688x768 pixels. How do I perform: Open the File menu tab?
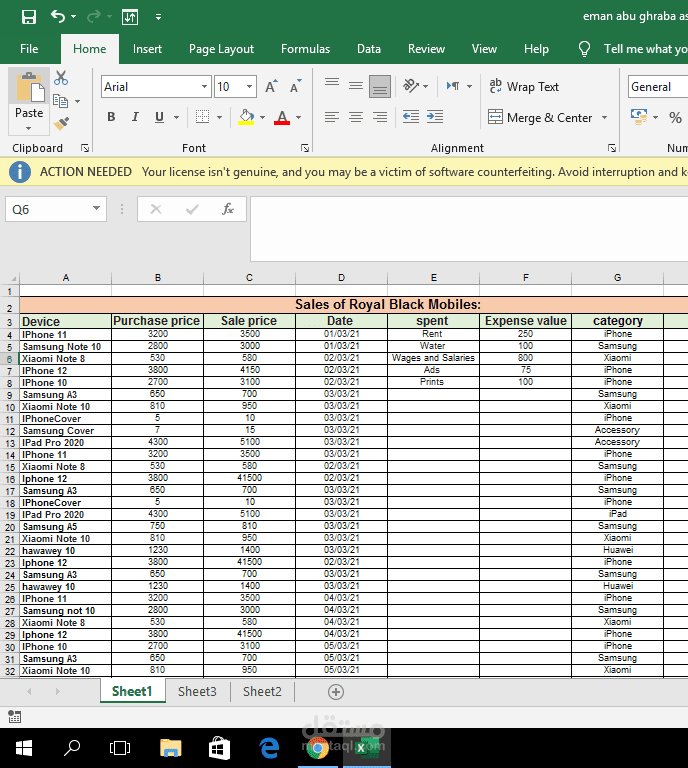click(29, 49)
